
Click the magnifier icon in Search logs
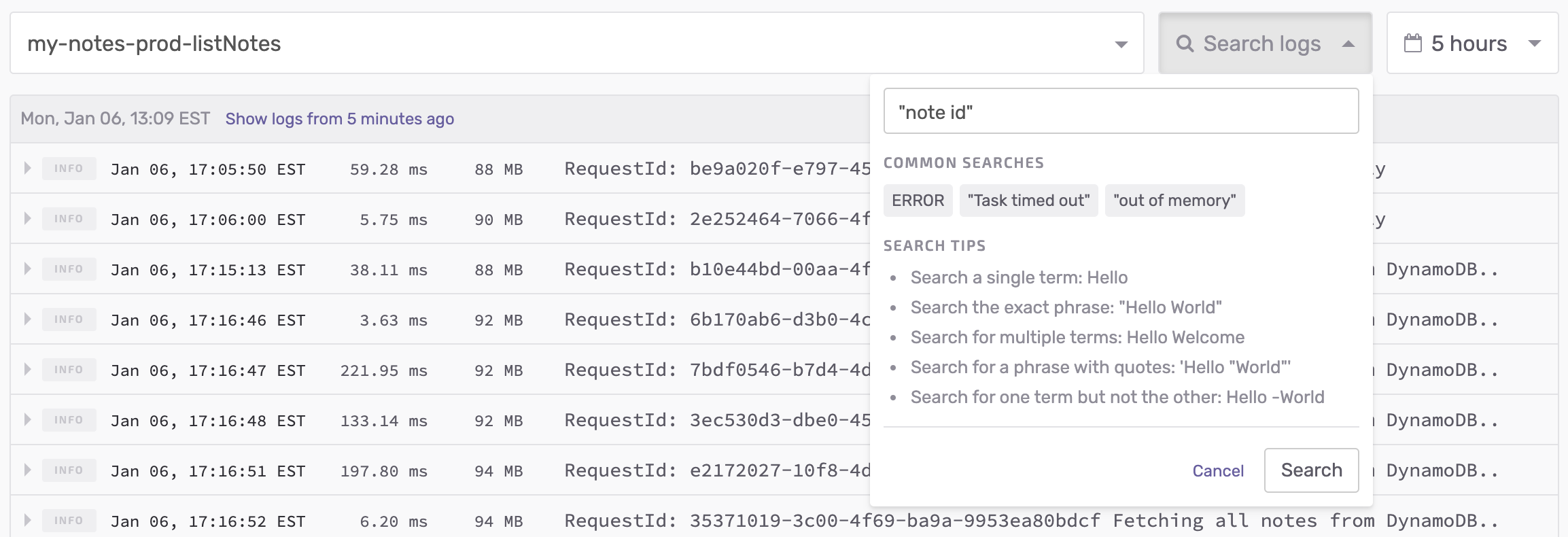coord(1185,44)
